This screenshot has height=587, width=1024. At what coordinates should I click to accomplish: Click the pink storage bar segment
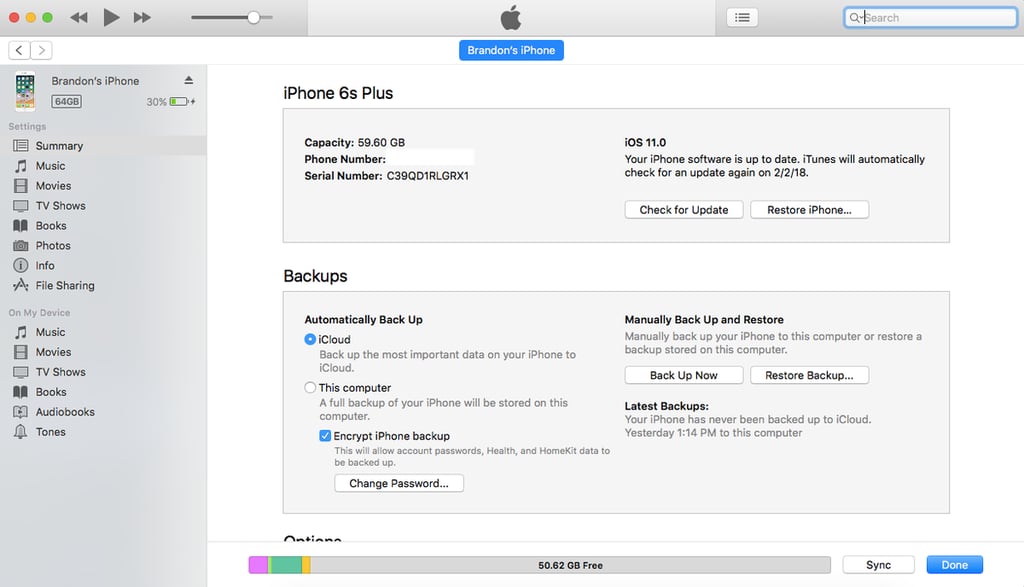click(258, 565)
